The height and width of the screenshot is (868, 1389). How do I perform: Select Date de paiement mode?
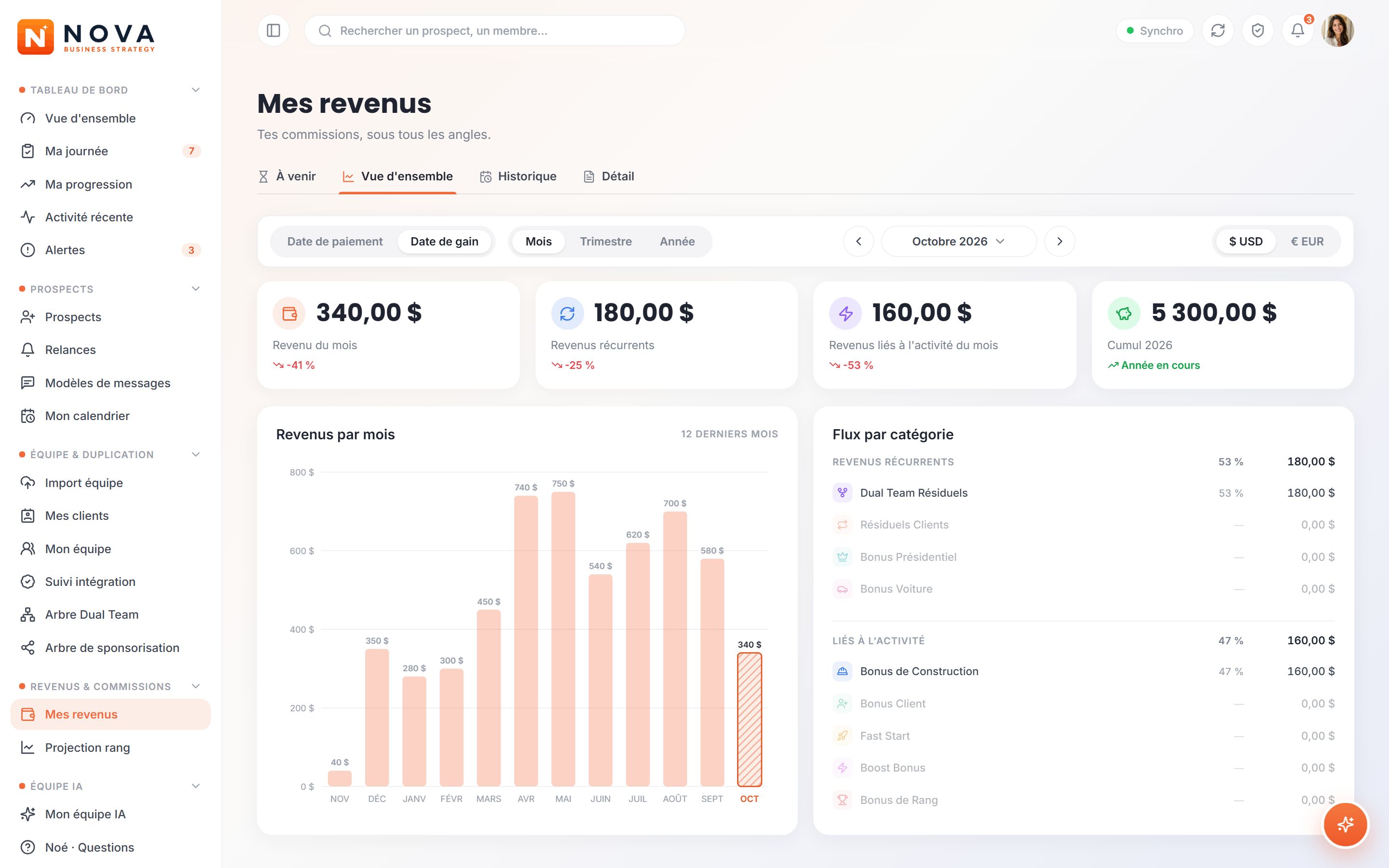point(335,242)
